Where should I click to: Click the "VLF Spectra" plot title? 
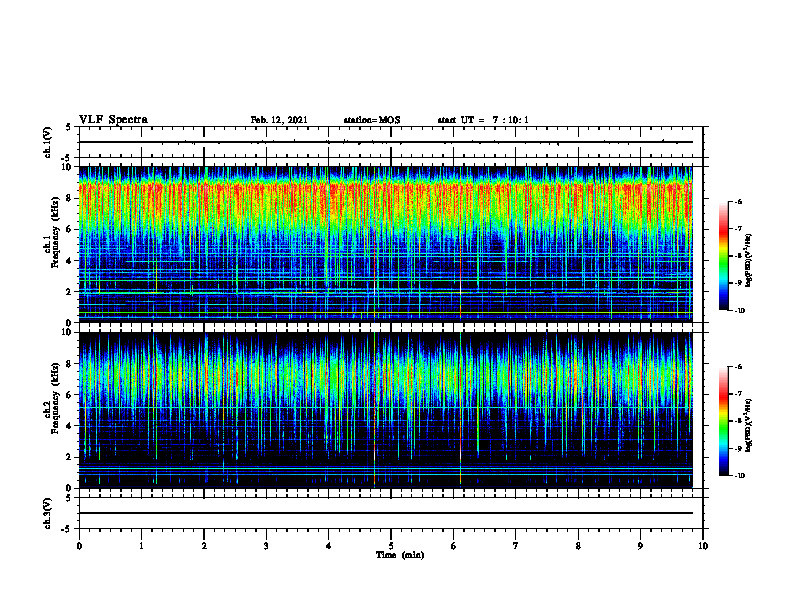[113, 120]
